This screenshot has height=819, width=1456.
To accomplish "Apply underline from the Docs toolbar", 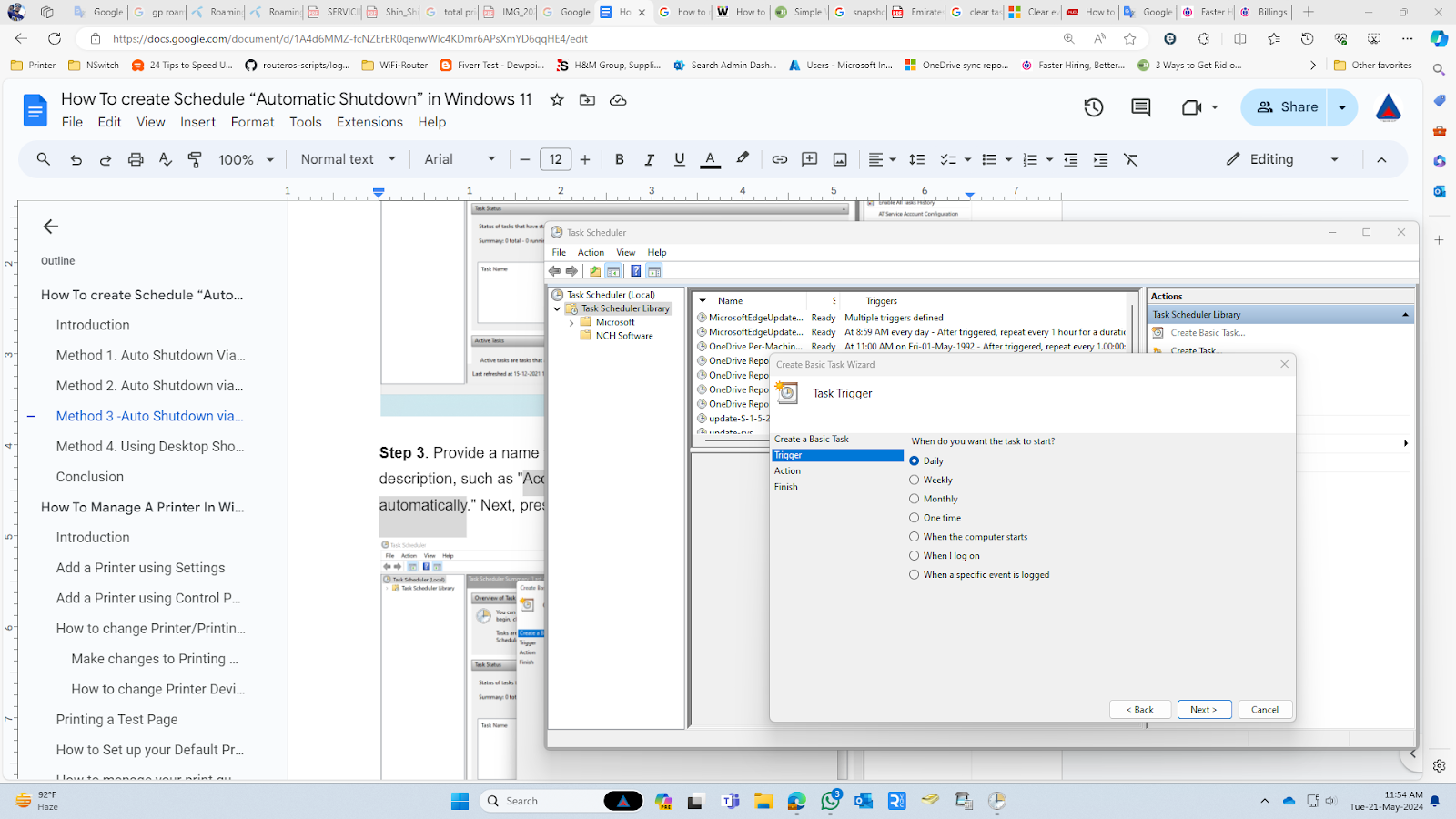I will coord(679,159).
